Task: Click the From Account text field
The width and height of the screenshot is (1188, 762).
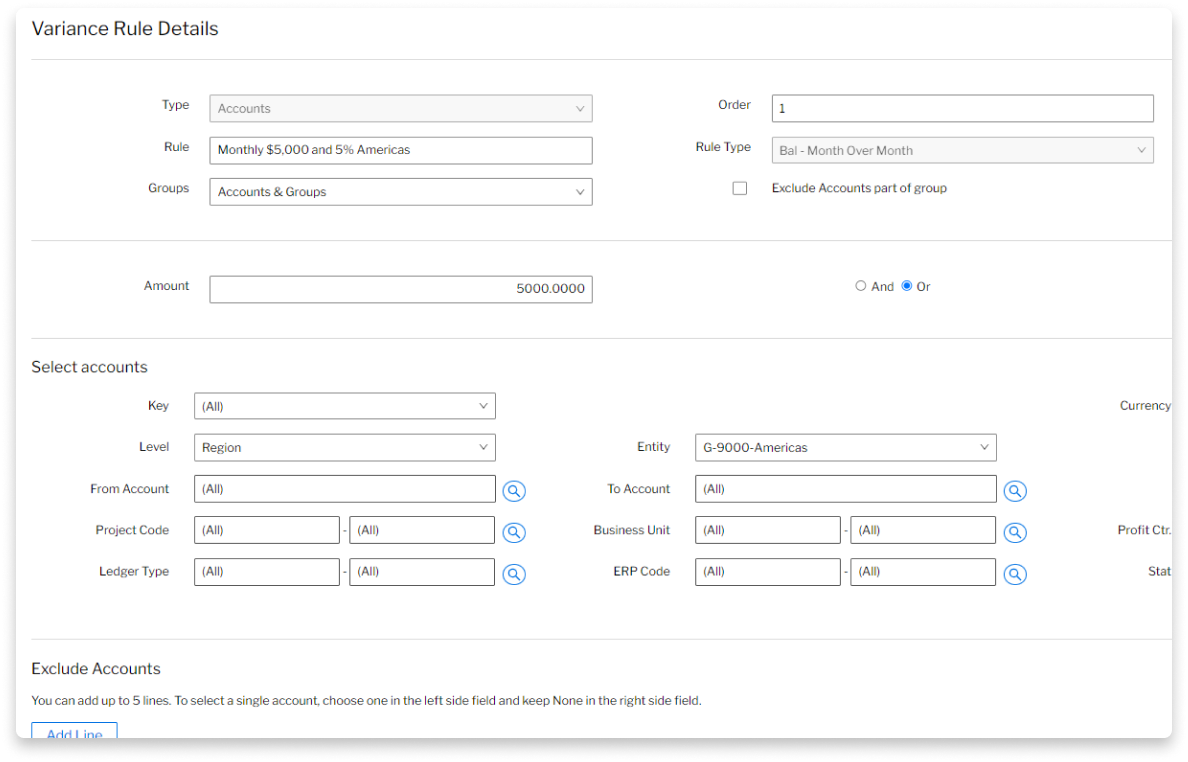Action: click(x=345, y=489)
